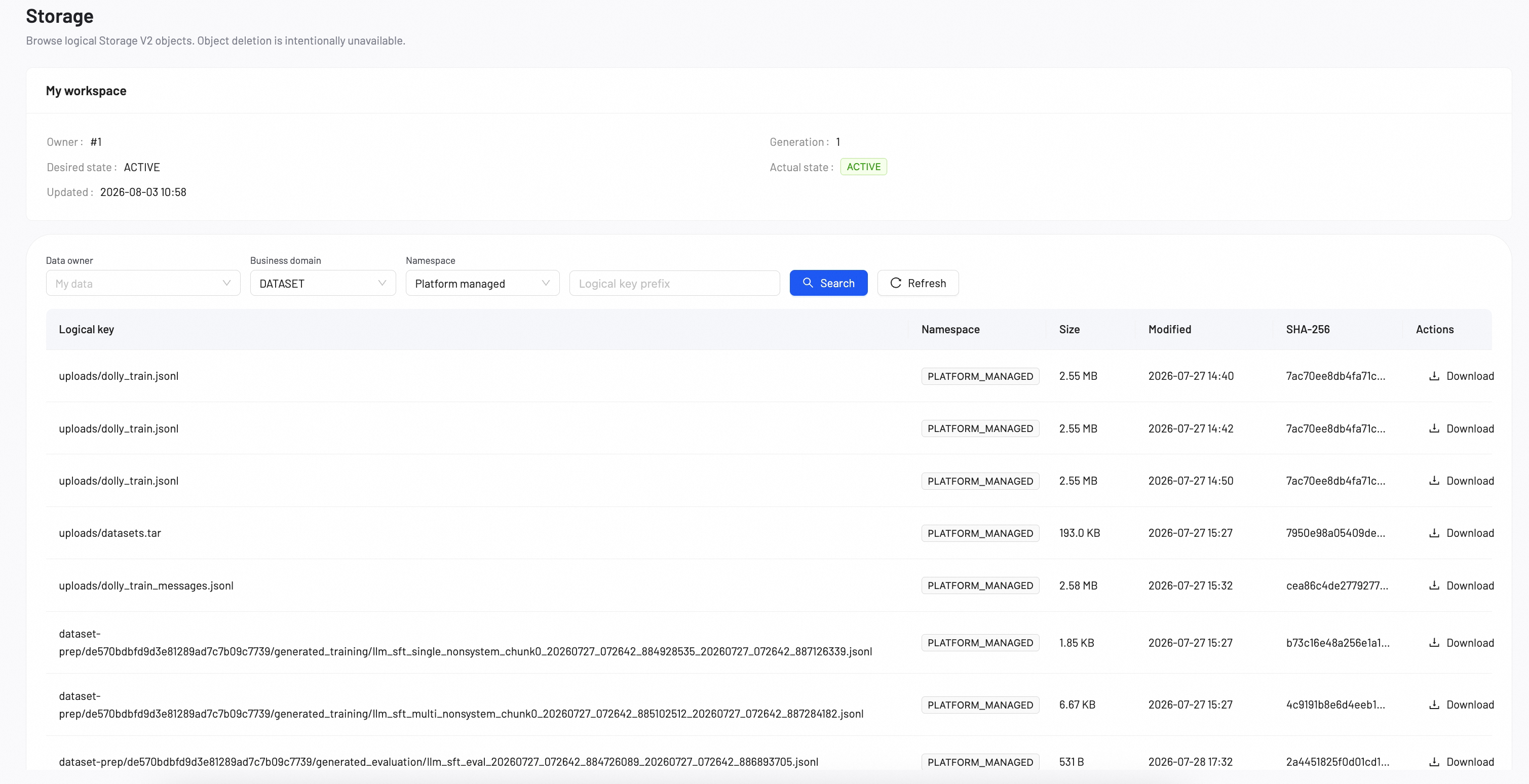The image size is (1529, 784).
Task: Open the Namespace Platform managed dropdown
Action: (x=482, y=283)
